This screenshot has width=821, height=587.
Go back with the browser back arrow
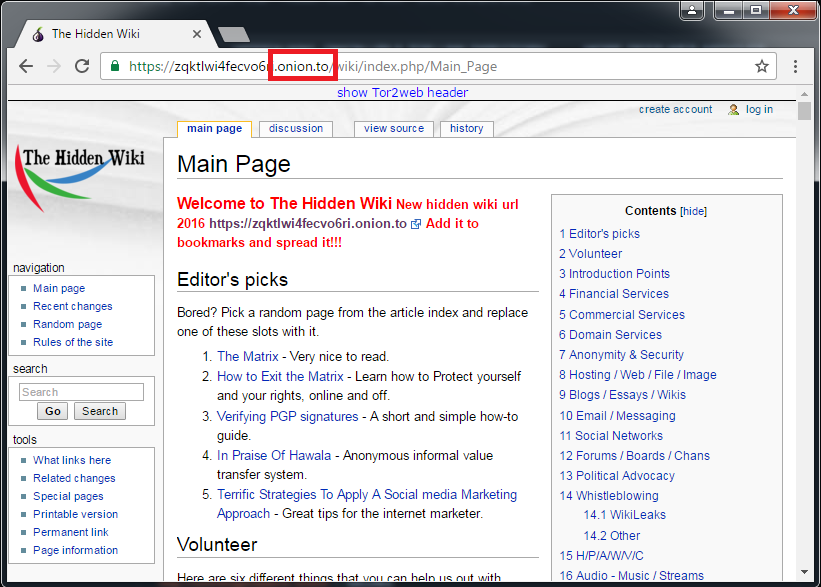pos(26,66)
